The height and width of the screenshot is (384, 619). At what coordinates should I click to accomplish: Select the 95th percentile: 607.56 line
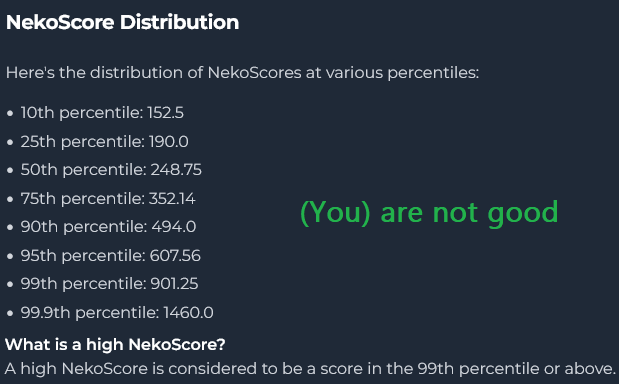(111, 256)
